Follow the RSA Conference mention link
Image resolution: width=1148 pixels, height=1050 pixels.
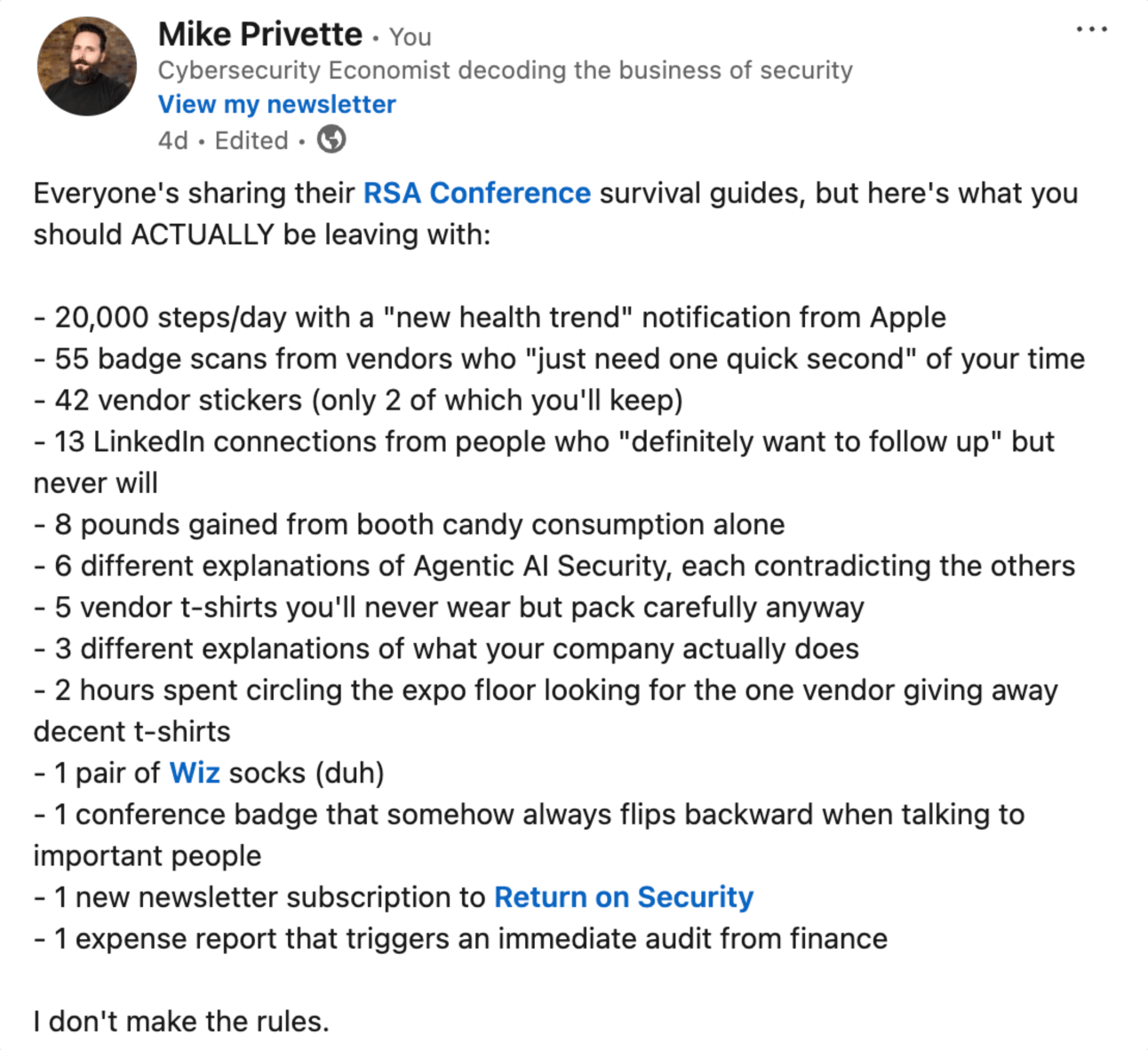(x=477, y=193)
